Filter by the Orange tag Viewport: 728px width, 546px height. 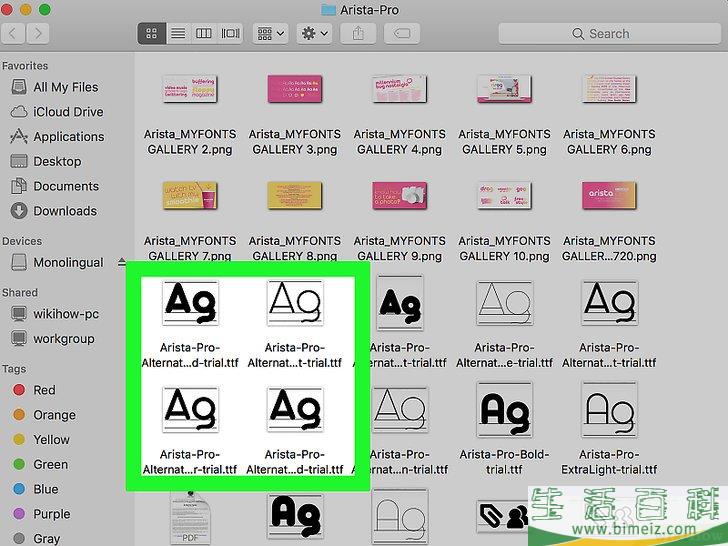point(45,415)
